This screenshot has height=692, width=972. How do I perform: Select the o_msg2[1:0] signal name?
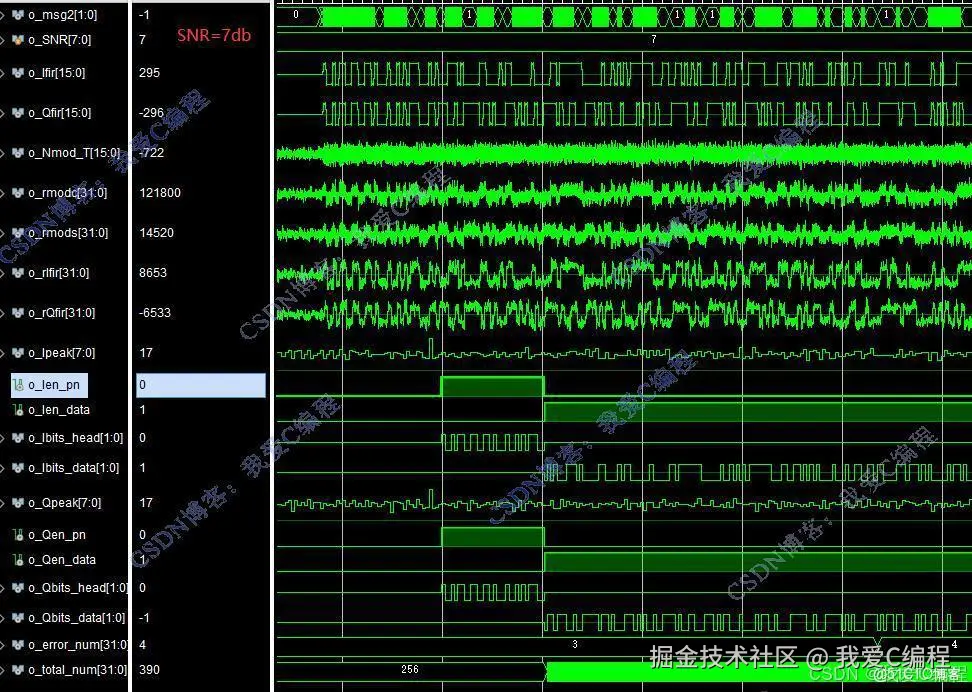click(63, 15)
